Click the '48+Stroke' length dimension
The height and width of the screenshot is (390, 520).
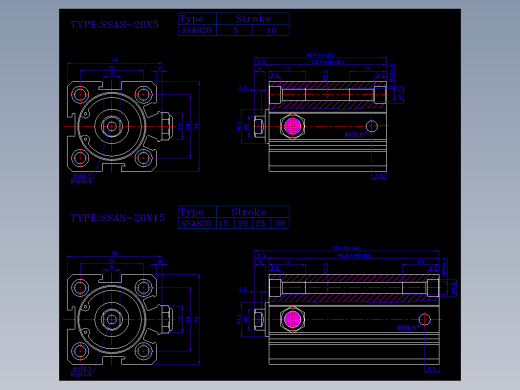[320, 55]
